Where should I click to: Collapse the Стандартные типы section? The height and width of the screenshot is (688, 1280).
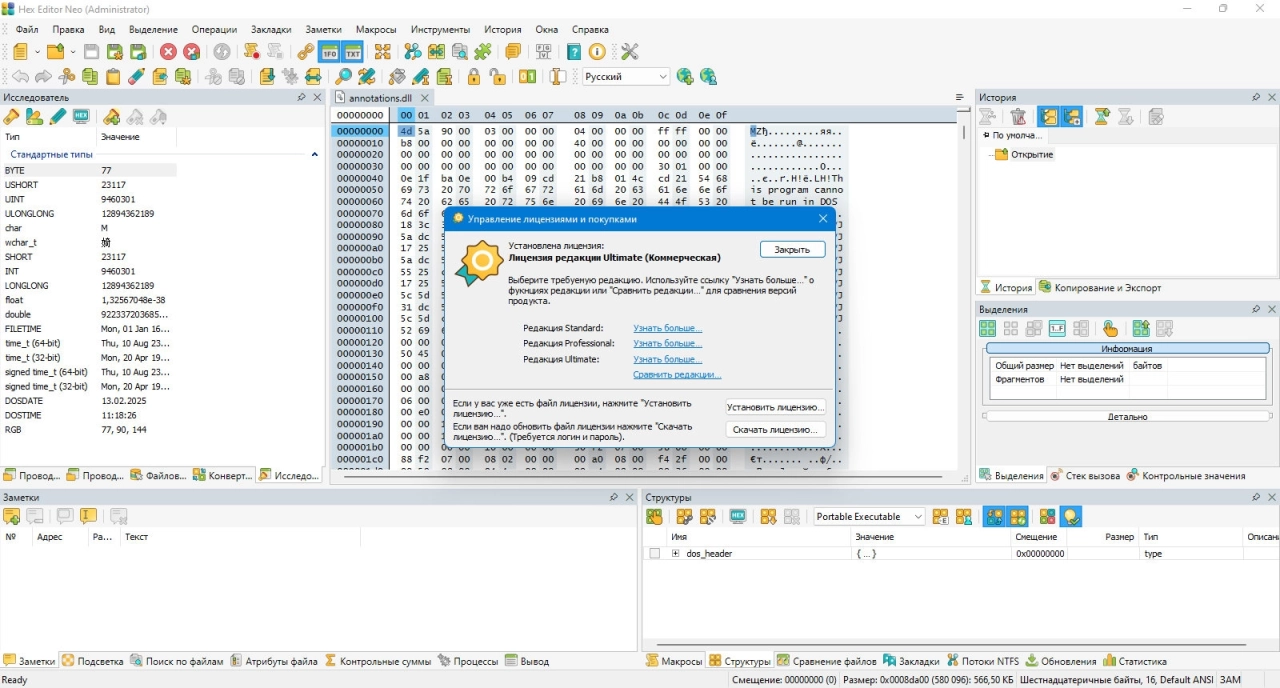coord(314,155)
